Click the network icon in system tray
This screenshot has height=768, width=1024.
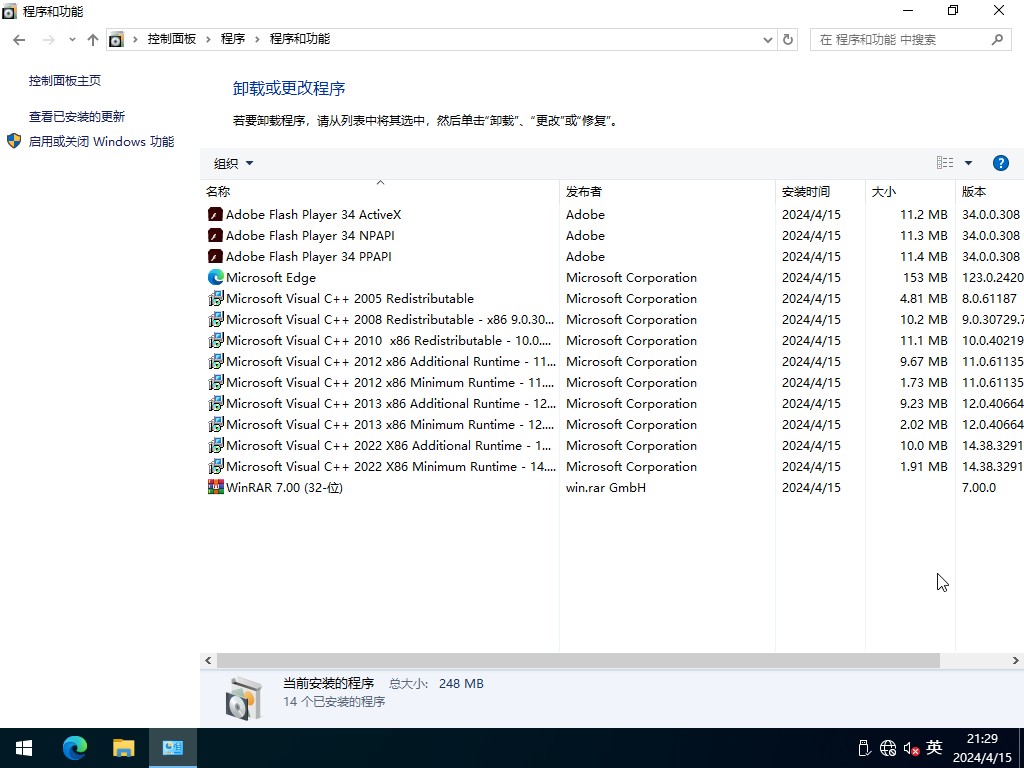887,747
